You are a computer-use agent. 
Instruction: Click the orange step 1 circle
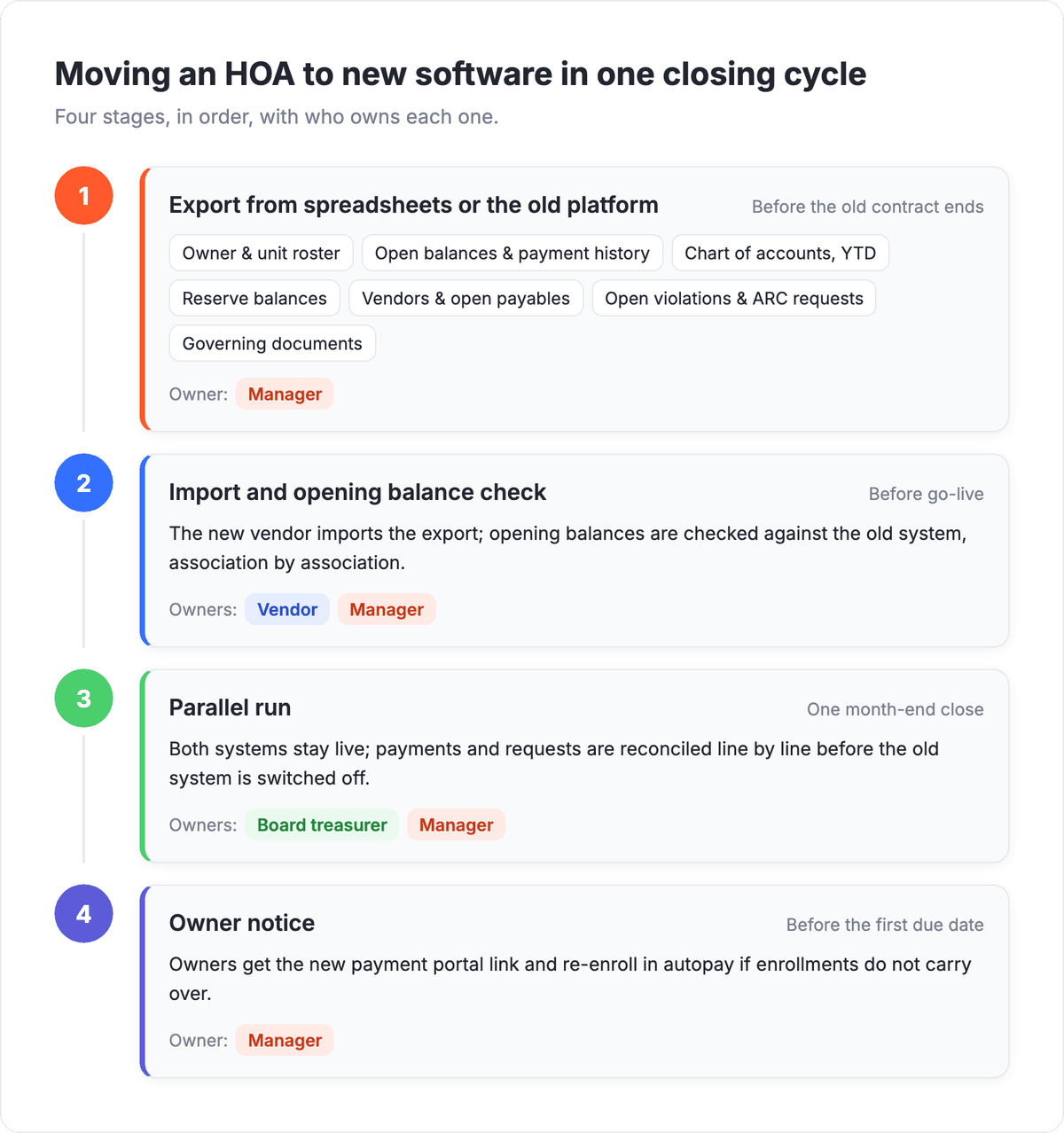pos(83,196)
